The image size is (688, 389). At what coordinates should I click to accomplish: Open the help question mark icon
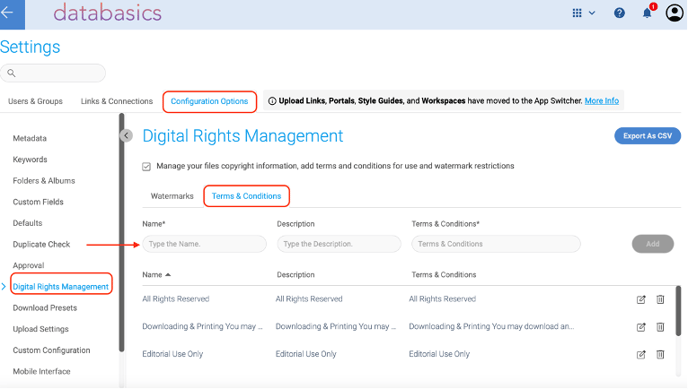click(619, 13)
